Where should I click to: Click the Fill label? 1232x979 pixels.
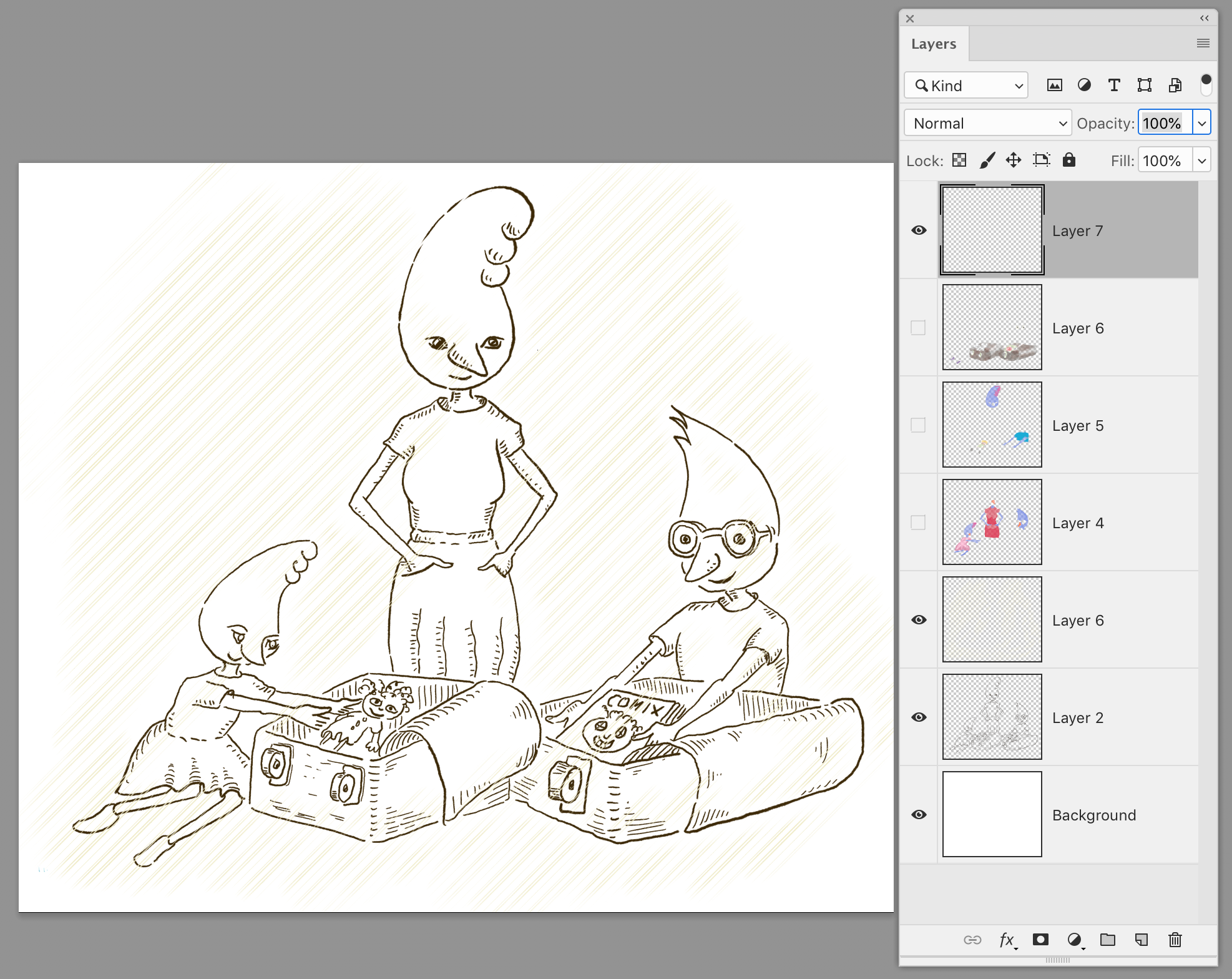[1122, 161]
